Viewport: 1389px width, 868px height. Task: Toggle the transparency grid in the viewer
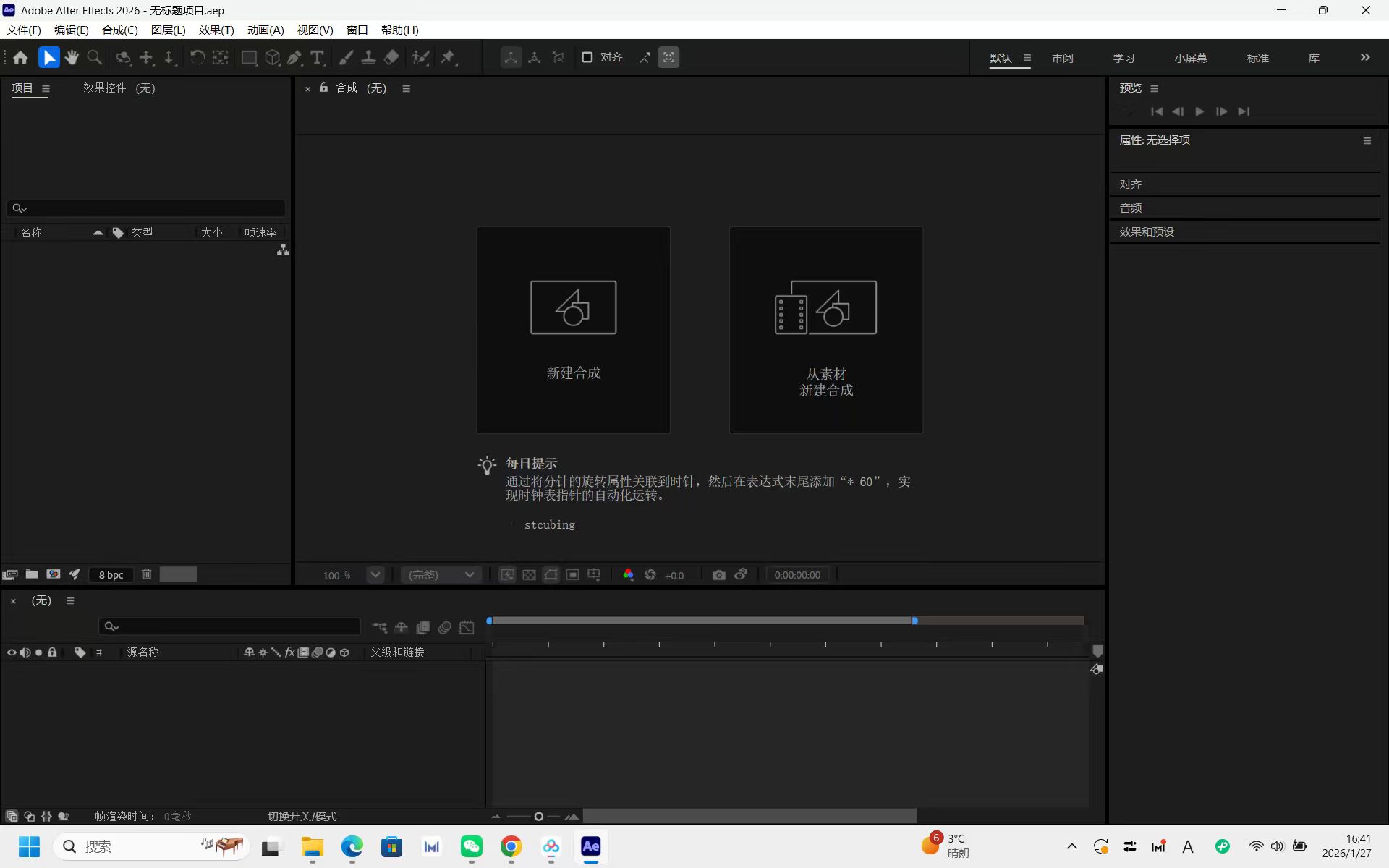530,574
